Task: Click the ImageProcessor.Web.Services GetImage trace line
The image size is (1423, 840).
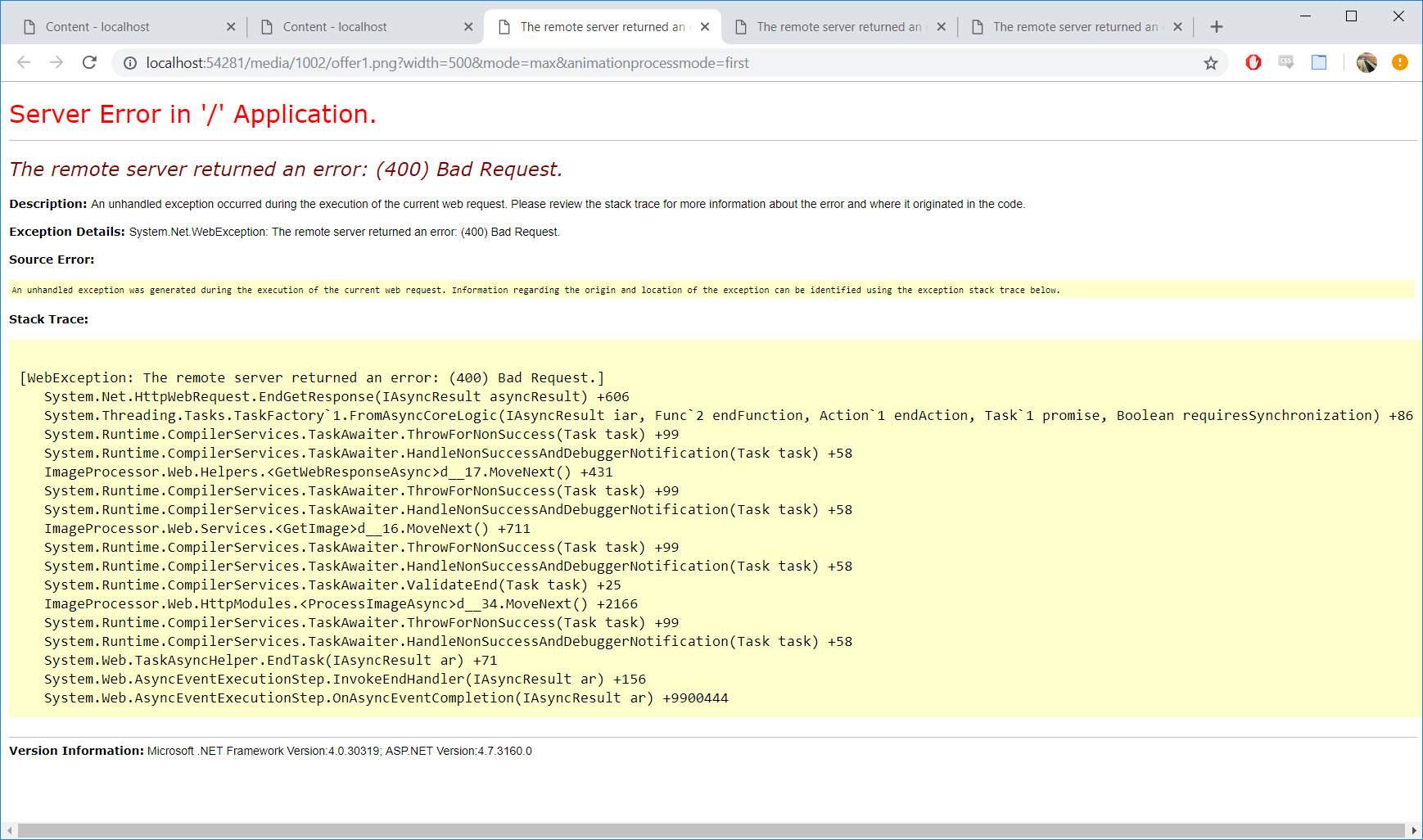Action: point(287,529)
